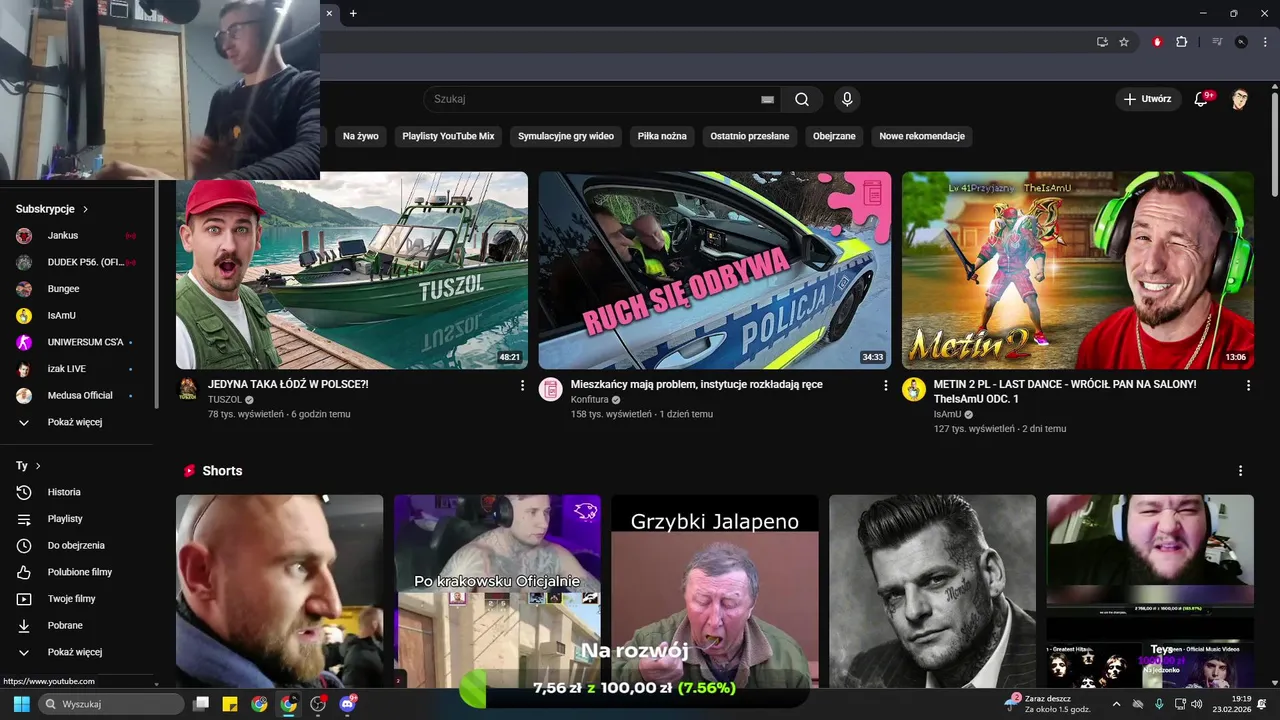Expand Pokaż więcej under subscriptions

[x=76, y=422]
